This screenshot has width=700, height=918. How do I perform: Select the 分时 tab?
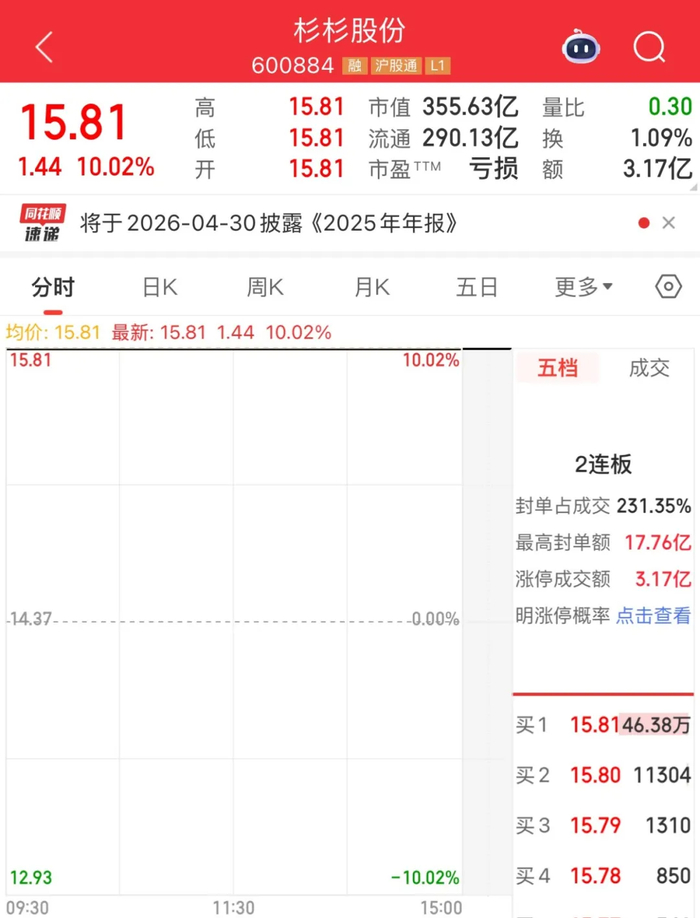(x=53, y=287)
